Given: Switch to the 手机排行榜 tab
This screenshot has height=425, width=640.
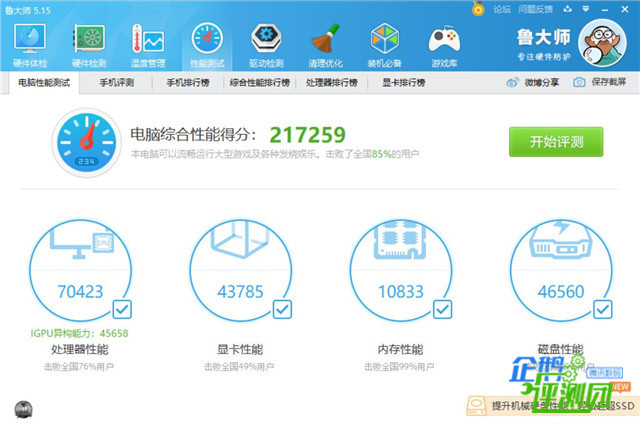Looking at the screenshot, I should click(188, 83).
